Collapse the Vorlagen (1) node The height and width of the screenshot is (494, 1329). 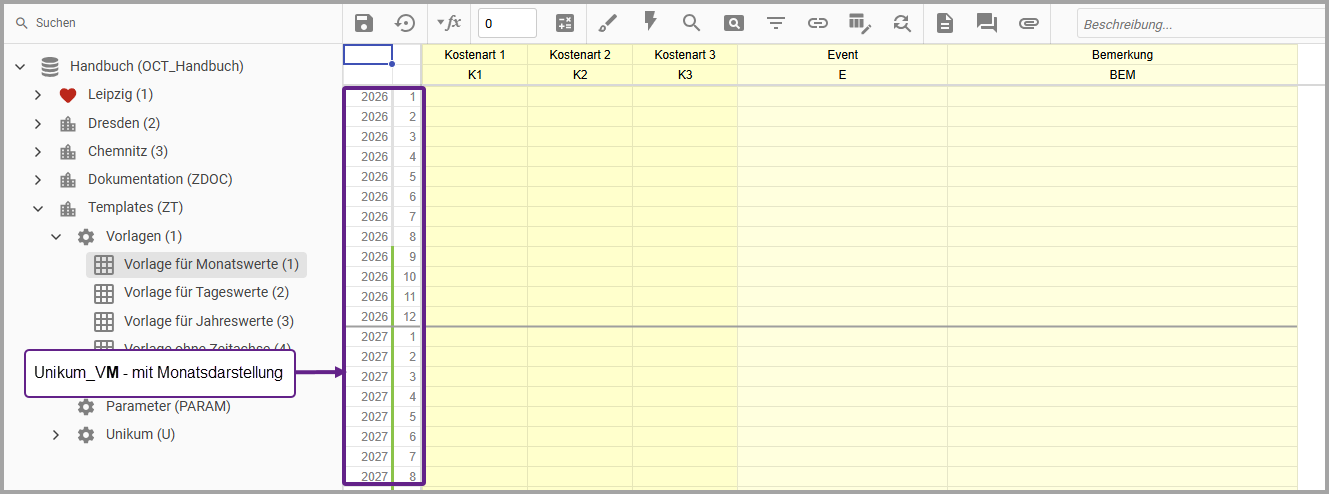[56, 237]
